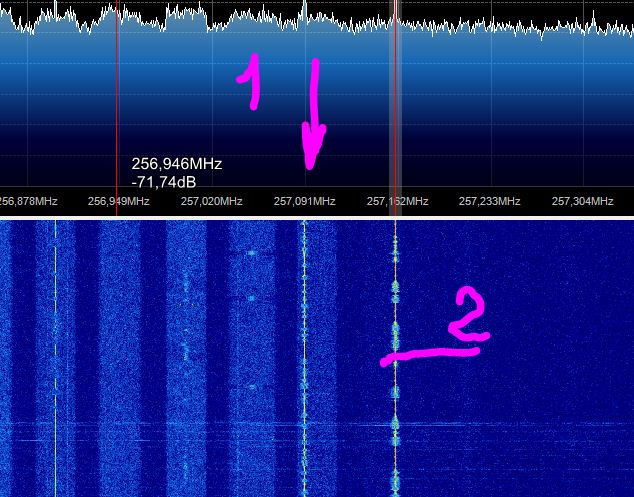Image resolution: width=634 pixels, height=497 pixels.
Task: Select the 257,233MHz frequency scale label
Action: point(490,201)
